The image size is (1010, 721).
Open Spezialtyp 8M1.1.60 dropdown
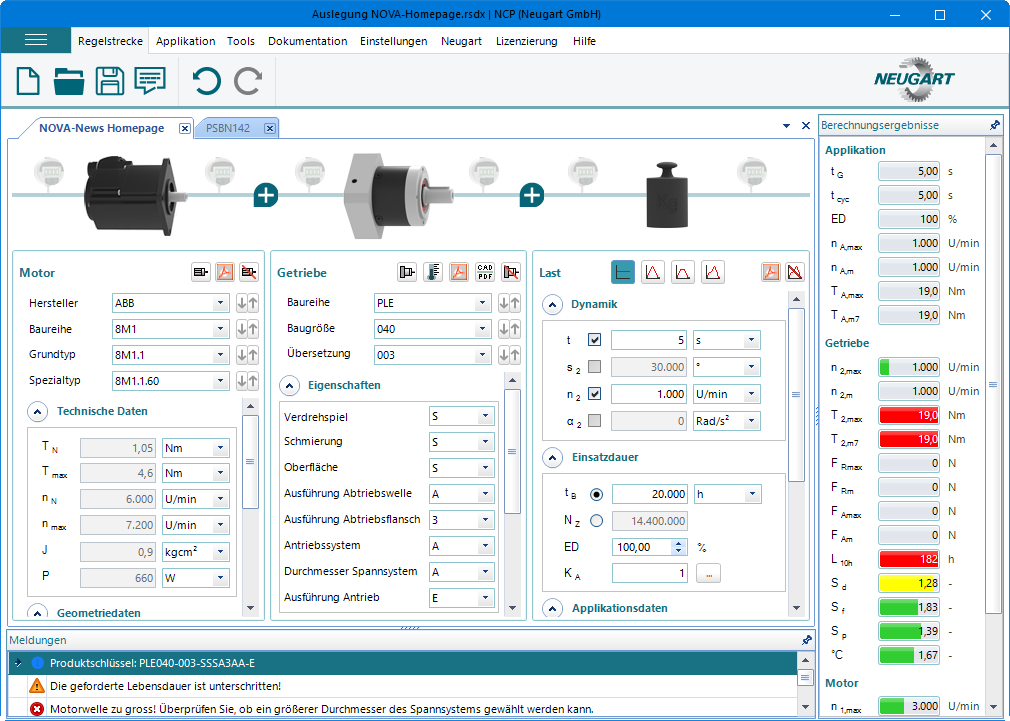(220, 381)
